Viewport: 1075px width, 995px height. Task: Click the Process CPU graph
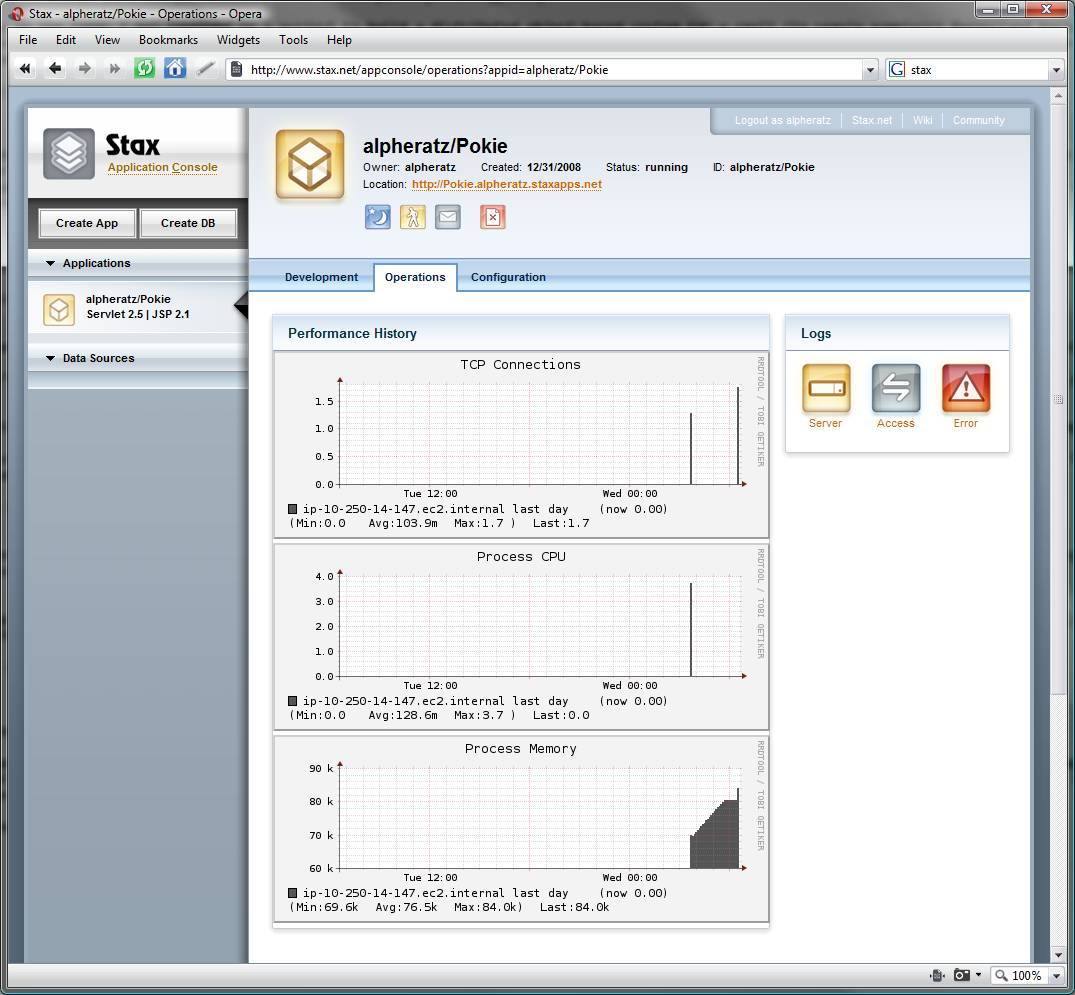[521, 636]
